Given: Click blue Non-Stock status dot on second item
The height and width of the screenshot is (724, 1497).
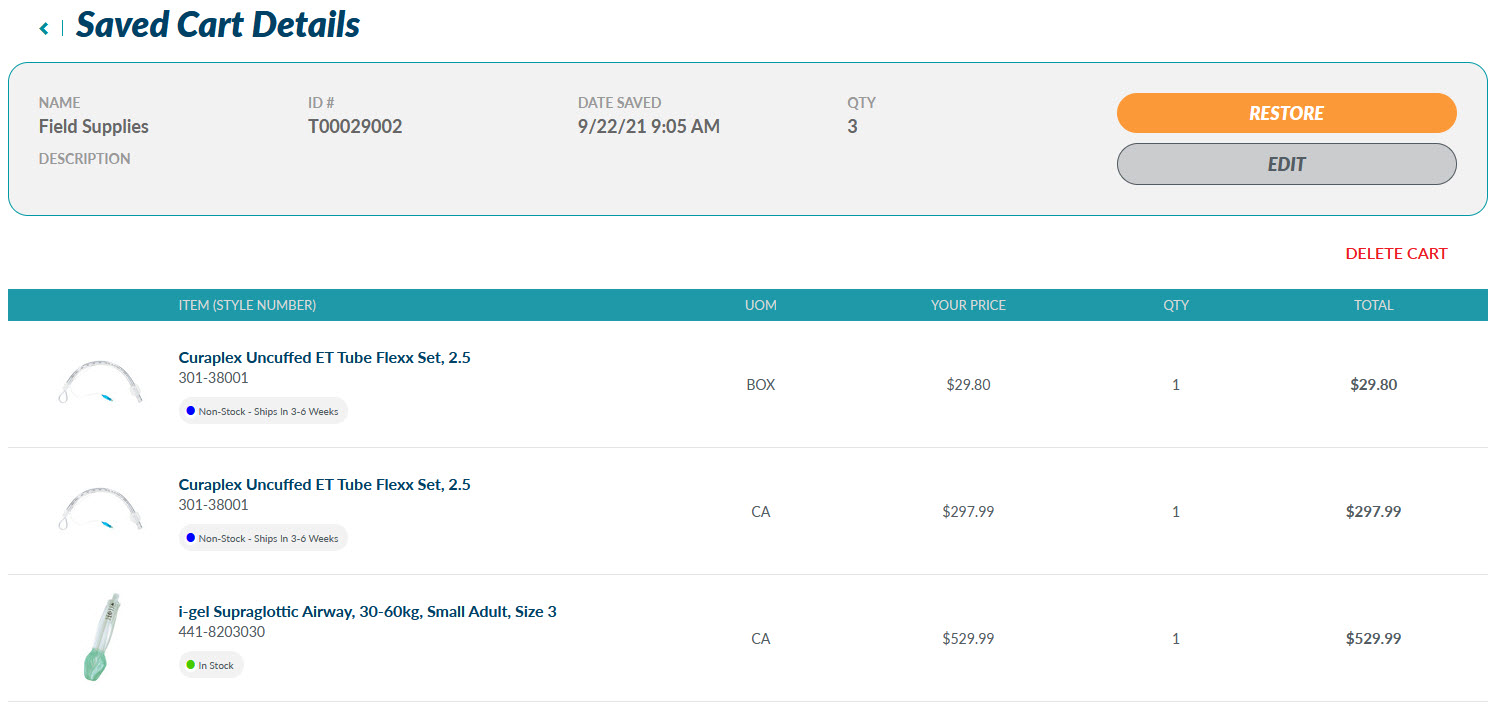Looking at the screenshot, I should tap(190, 538).
